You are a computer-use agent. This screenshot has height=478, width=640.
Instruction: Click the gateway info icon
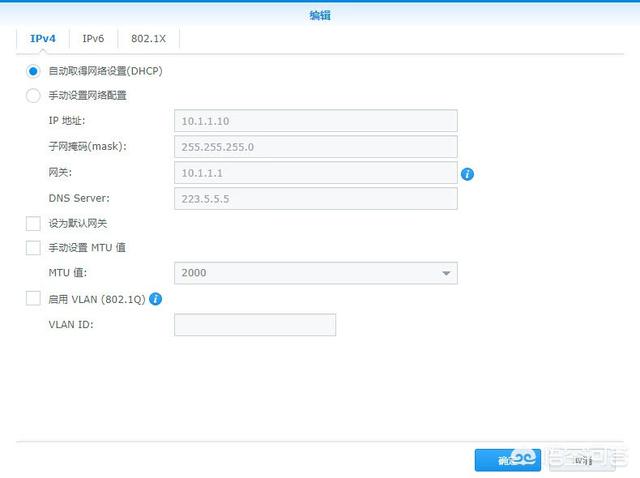[x=467, y=174]
